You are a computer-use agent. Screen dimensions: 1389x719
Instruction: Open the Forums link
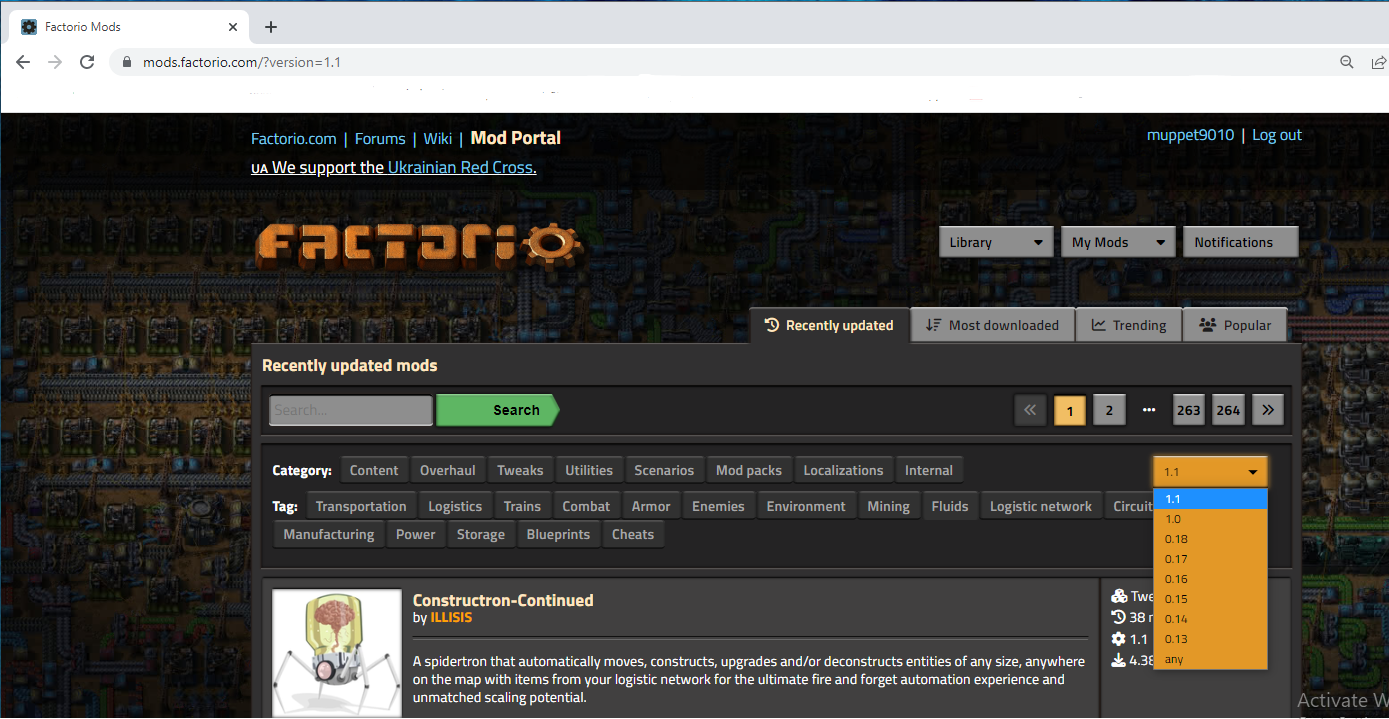[380, 138]
